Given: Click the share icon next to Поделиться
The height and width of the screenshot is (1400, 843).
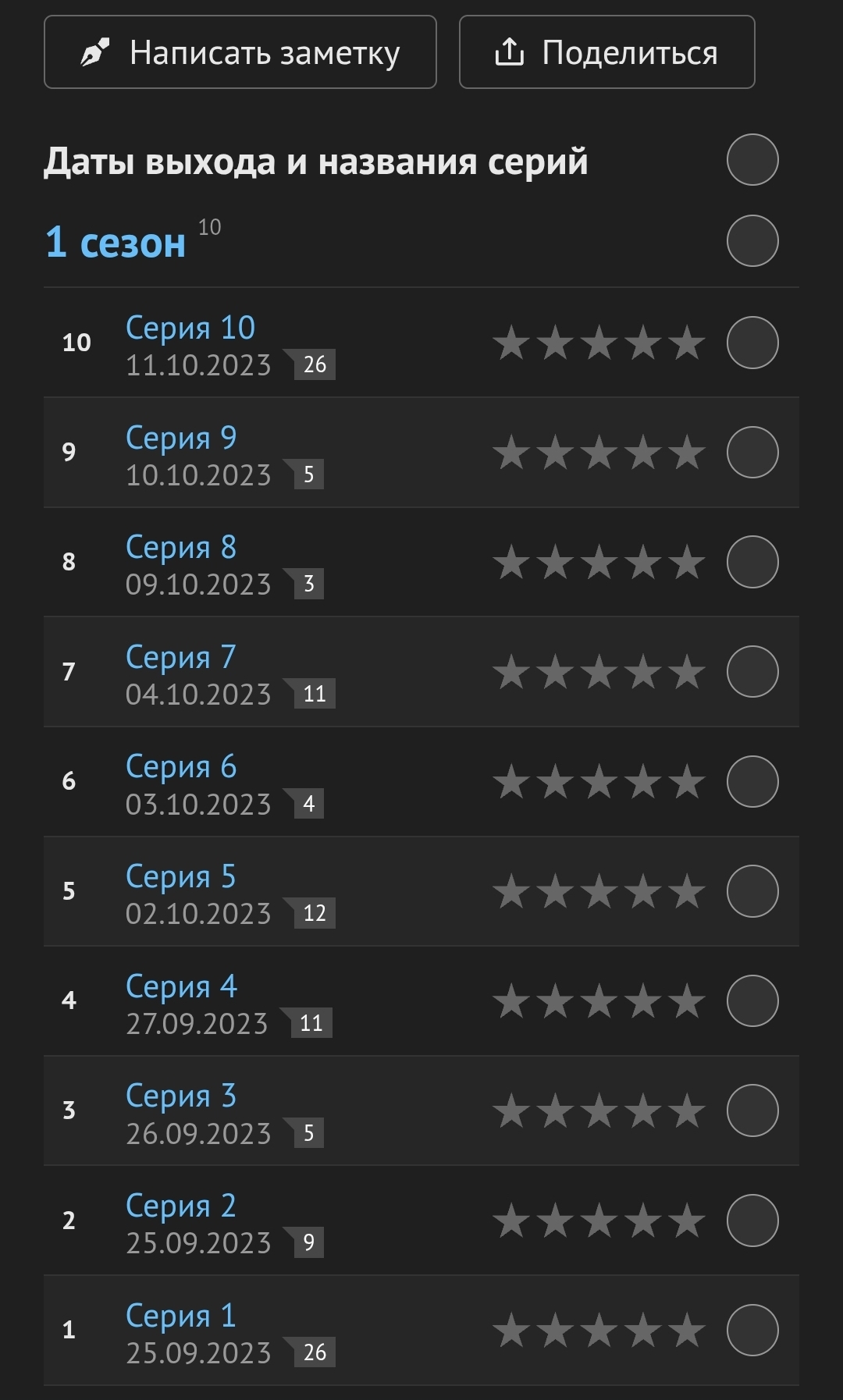Looking at the screenshot, I should tap(509, 52).
